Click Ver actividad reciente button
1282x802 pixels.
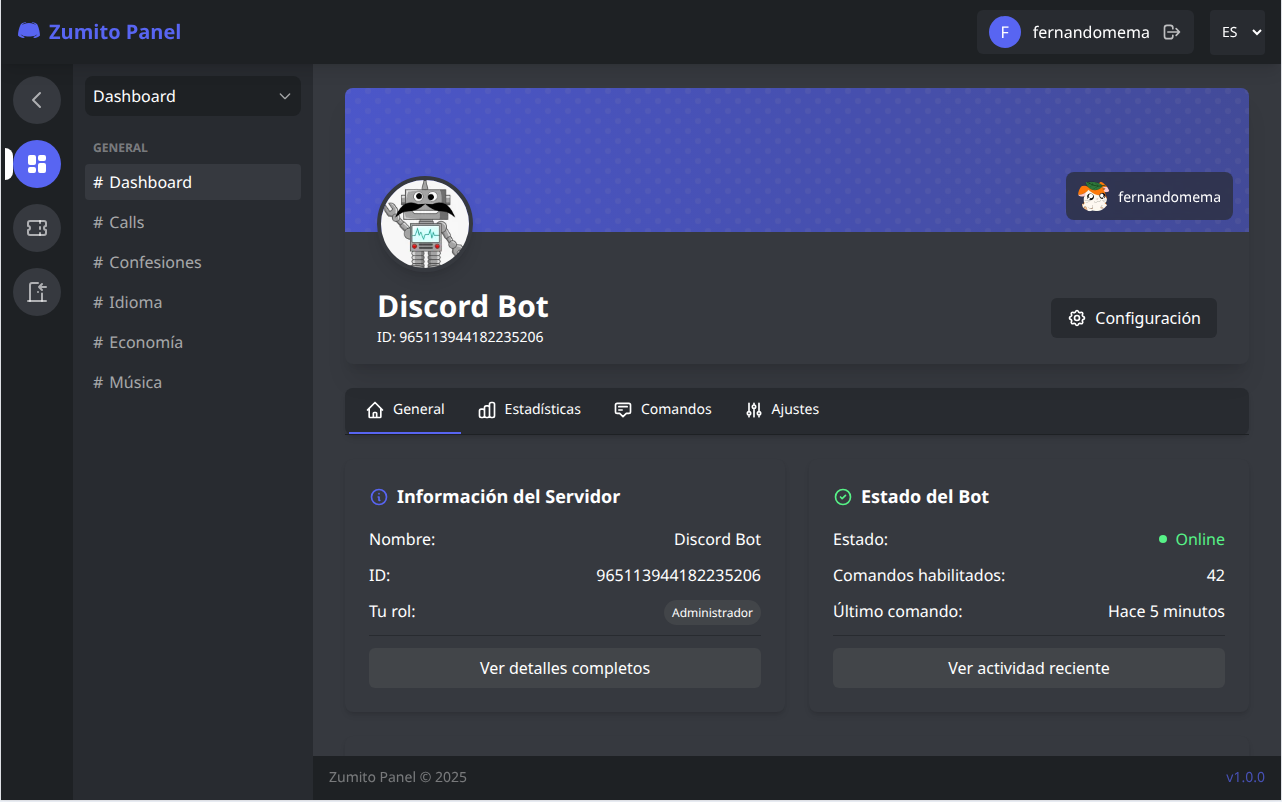click(1029, 668)
